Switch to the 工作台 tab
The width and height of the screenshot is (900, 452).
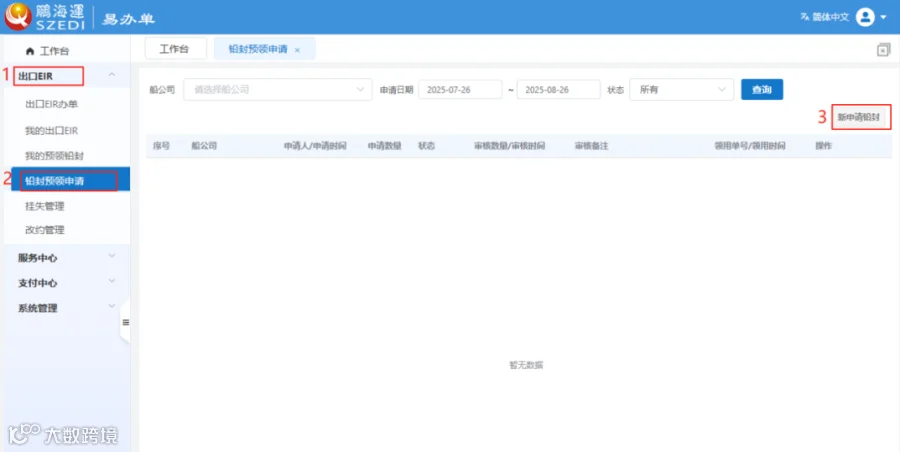coord(176,49)
